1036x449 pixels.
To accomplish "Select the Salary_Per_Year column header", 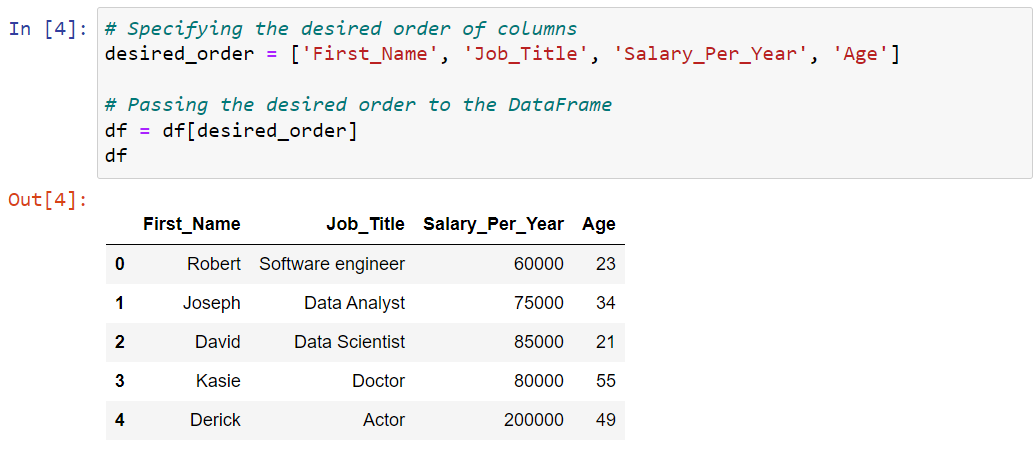I will pyautogui.click(x=494, y=224).
